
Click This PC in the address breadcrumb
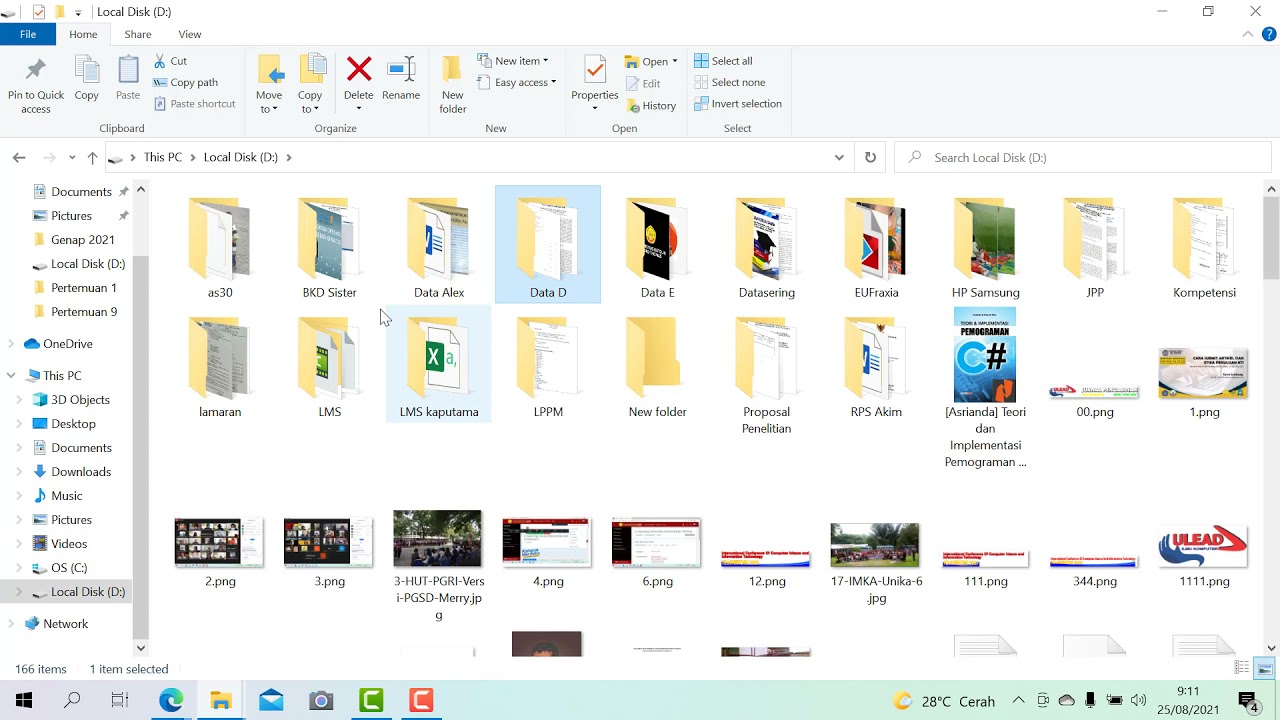(x=163, y=157)
